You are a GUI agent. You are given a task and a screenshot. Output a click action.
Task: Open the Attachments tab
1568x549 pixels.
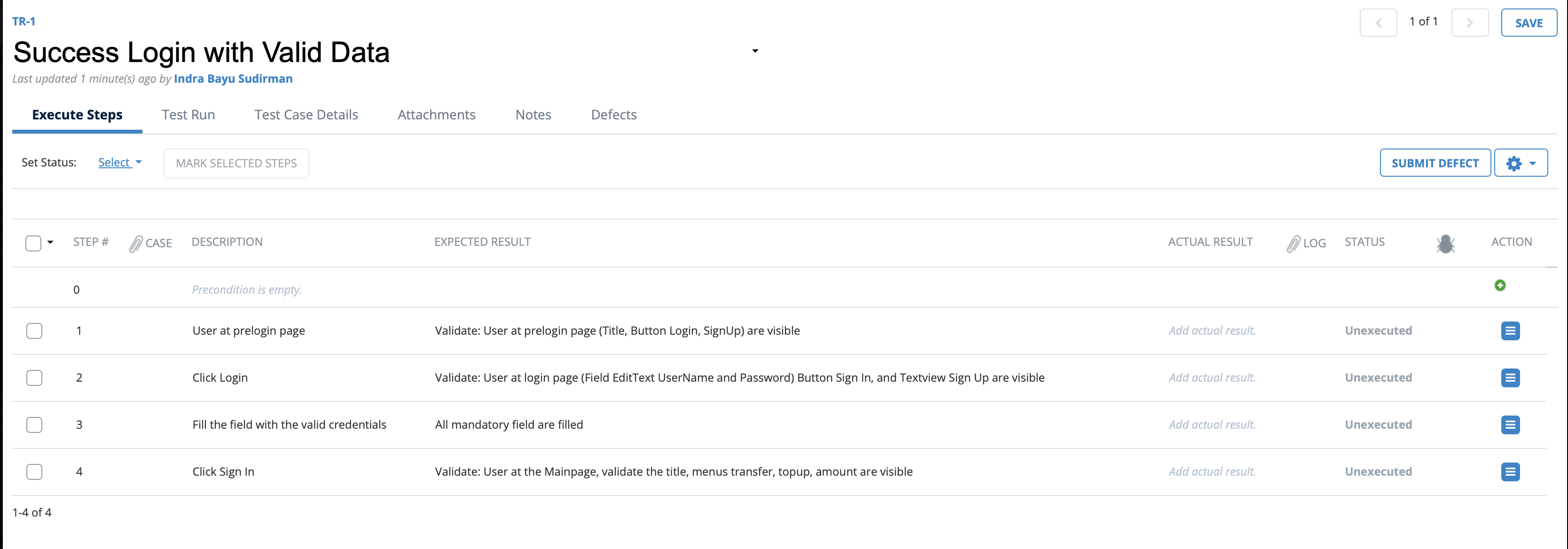point(437,114)
